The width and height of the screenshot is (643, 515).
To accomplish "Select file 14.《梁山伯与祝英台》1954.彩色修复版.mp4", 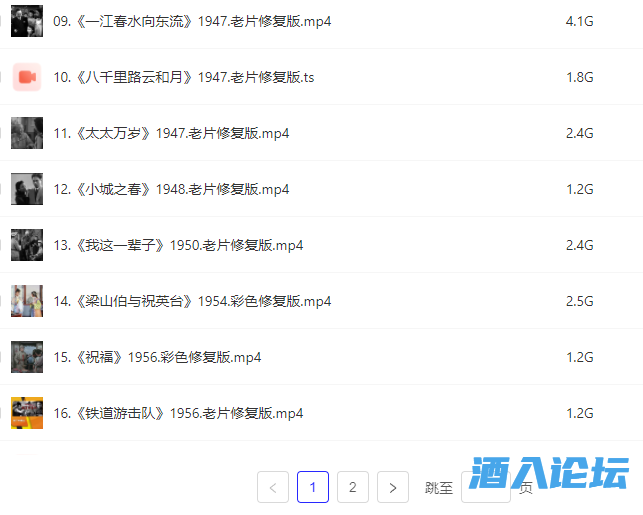I will click(x=192, y=301).
